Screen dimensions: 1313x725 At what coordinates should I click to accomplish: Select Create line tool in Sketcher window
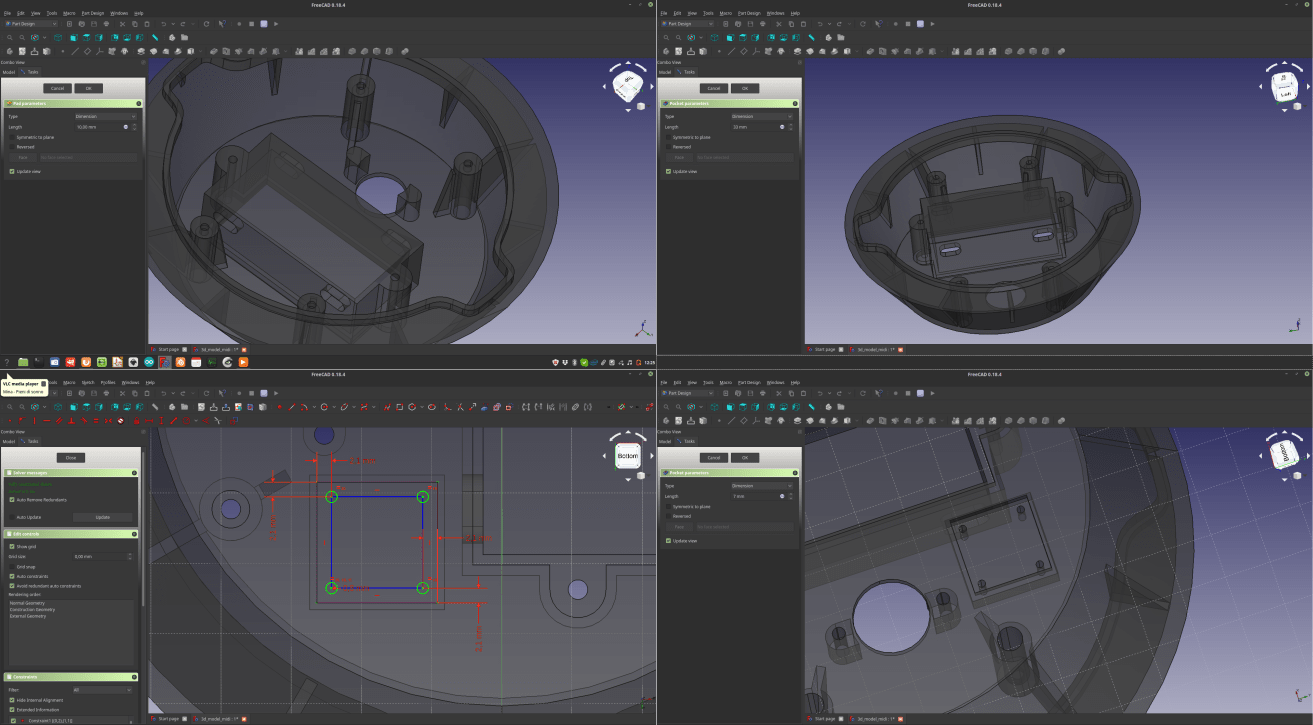(292, 407)
